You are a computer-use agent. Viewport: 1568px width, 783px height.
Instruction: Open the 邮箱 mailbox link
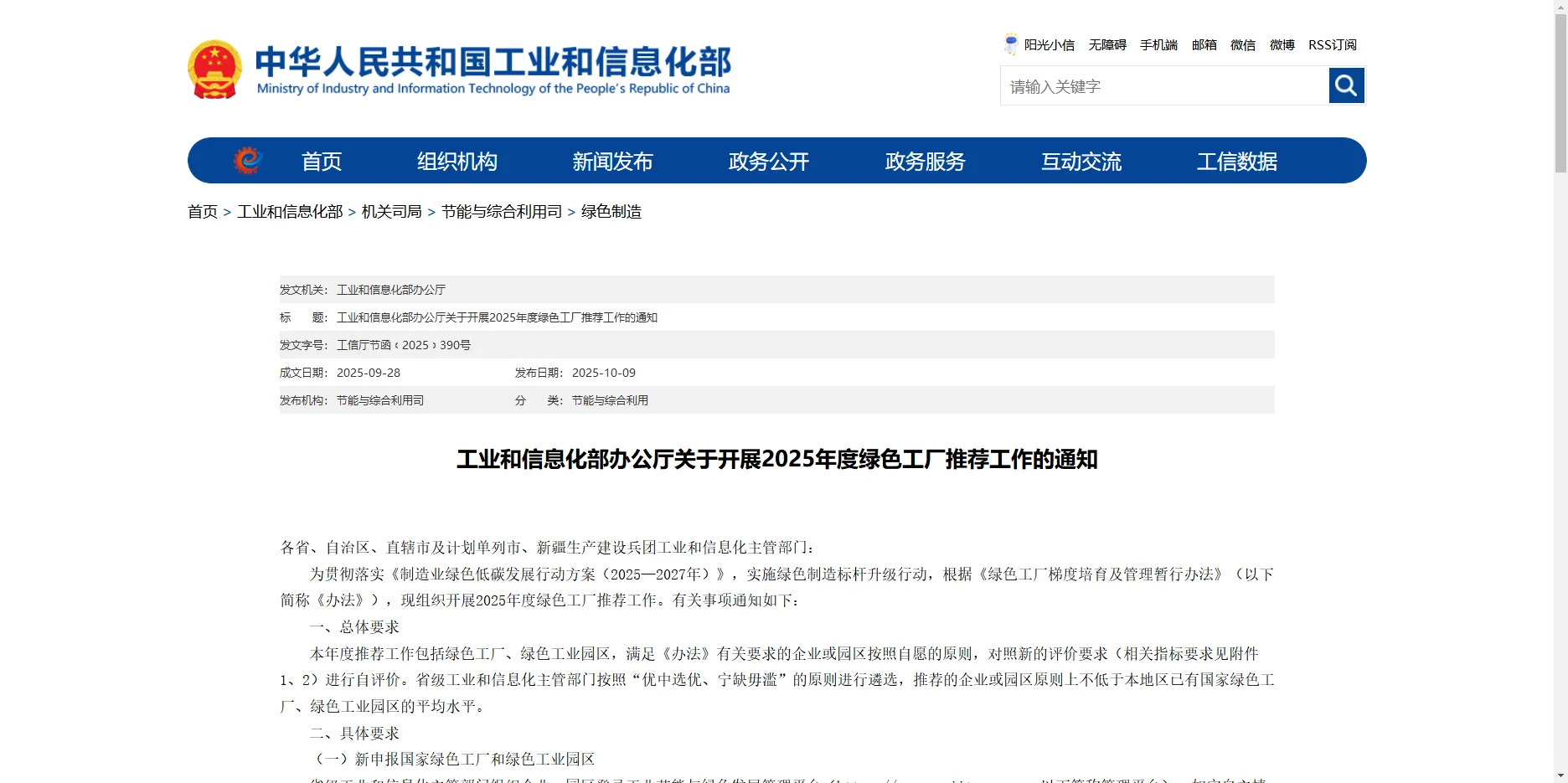coord(1204,44)
